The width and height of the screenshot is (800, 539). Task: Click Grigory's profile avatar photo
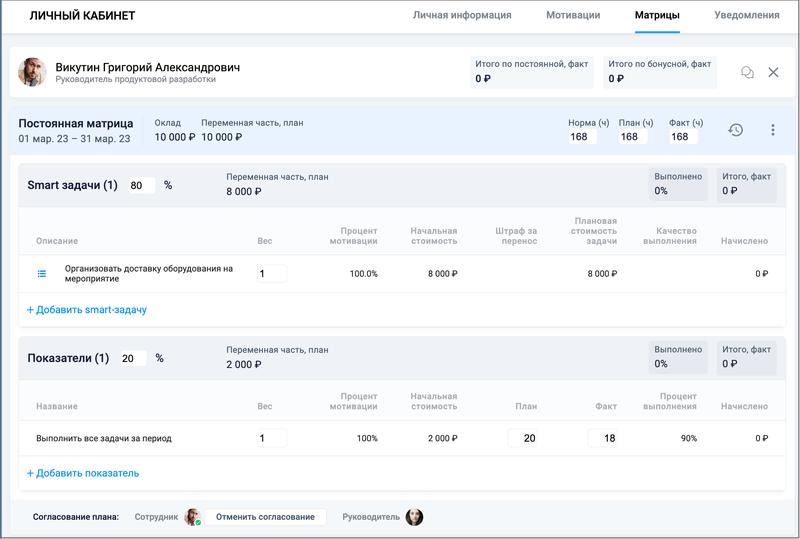[x=33, y=72]
